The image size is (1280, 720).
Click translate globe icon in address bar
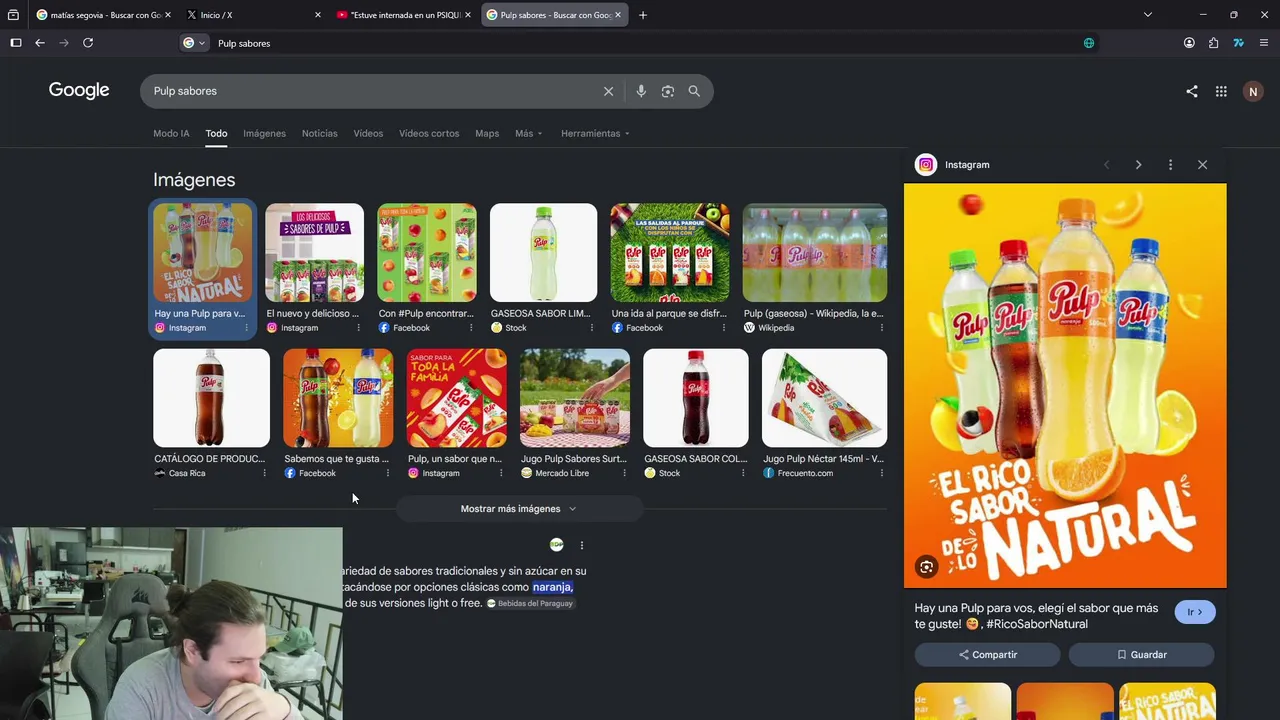tap(1089, 43)
